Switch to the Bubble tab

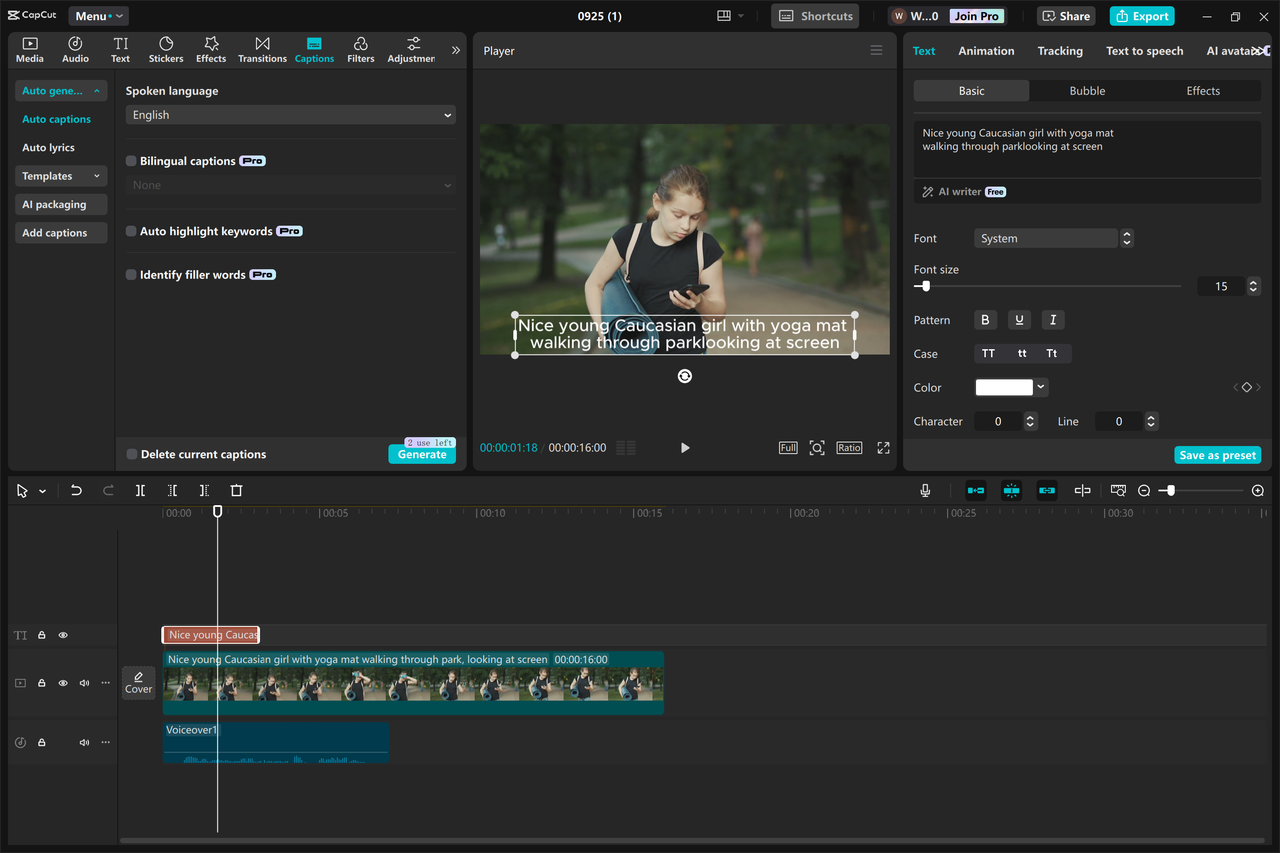[x=1086, y=90]
